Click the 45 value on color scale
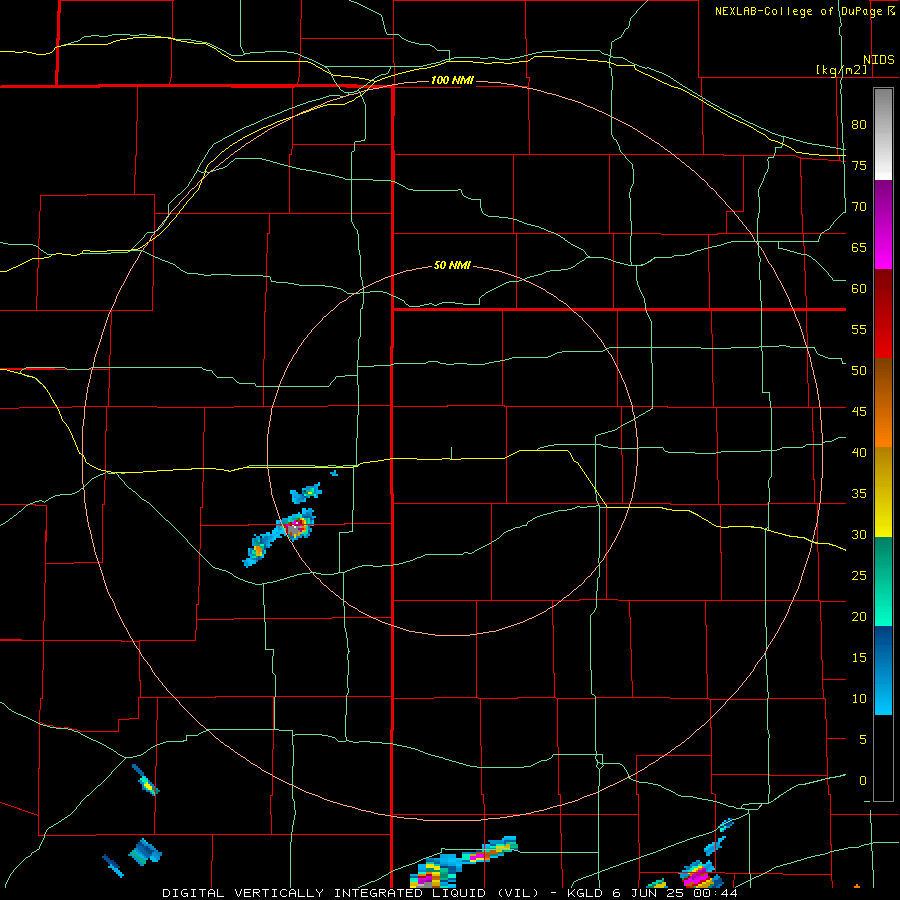This screenshot has width=900, height=900. click(859, 412)
